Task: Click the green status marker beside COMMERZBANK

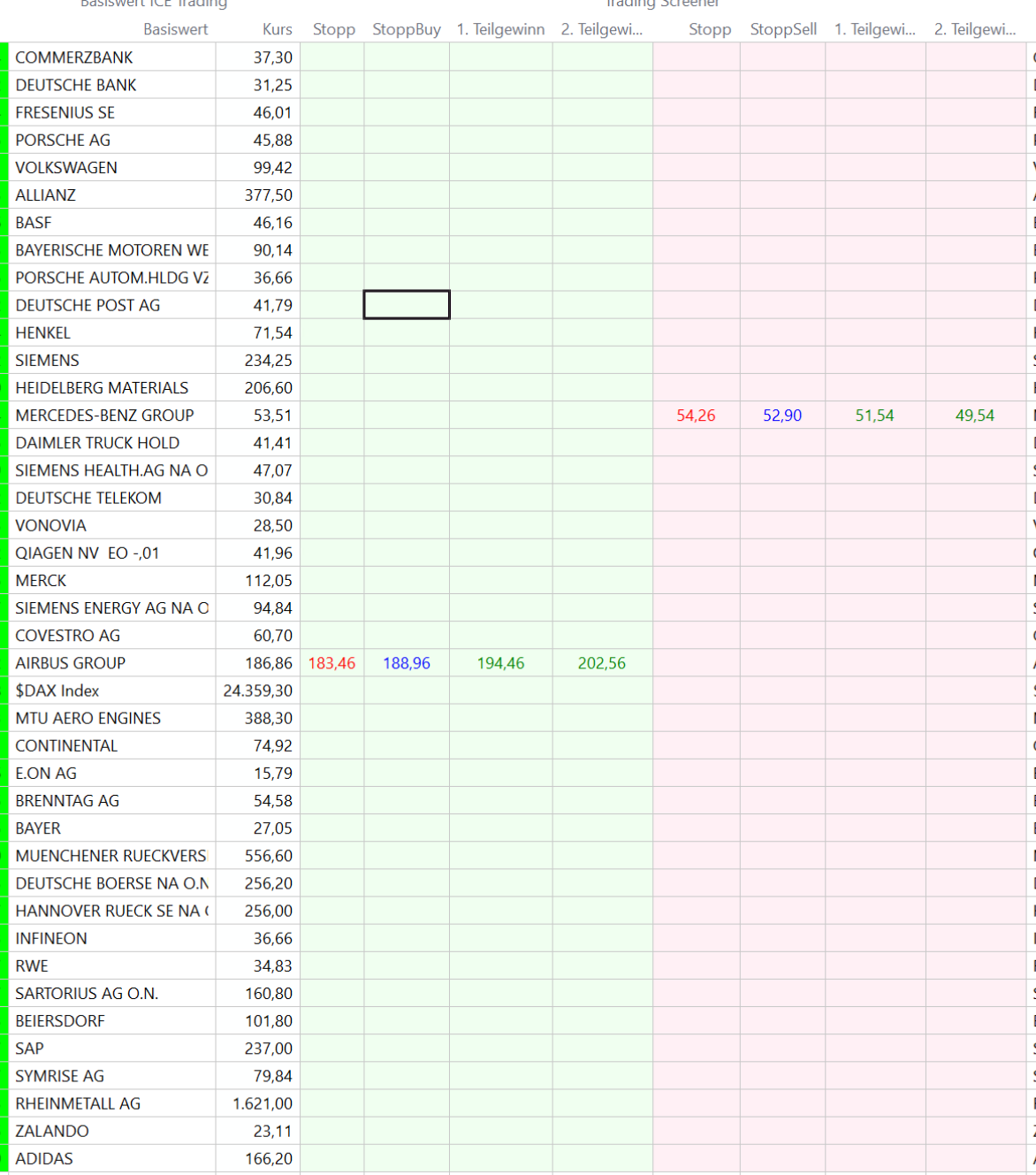Action: (4, 57)
